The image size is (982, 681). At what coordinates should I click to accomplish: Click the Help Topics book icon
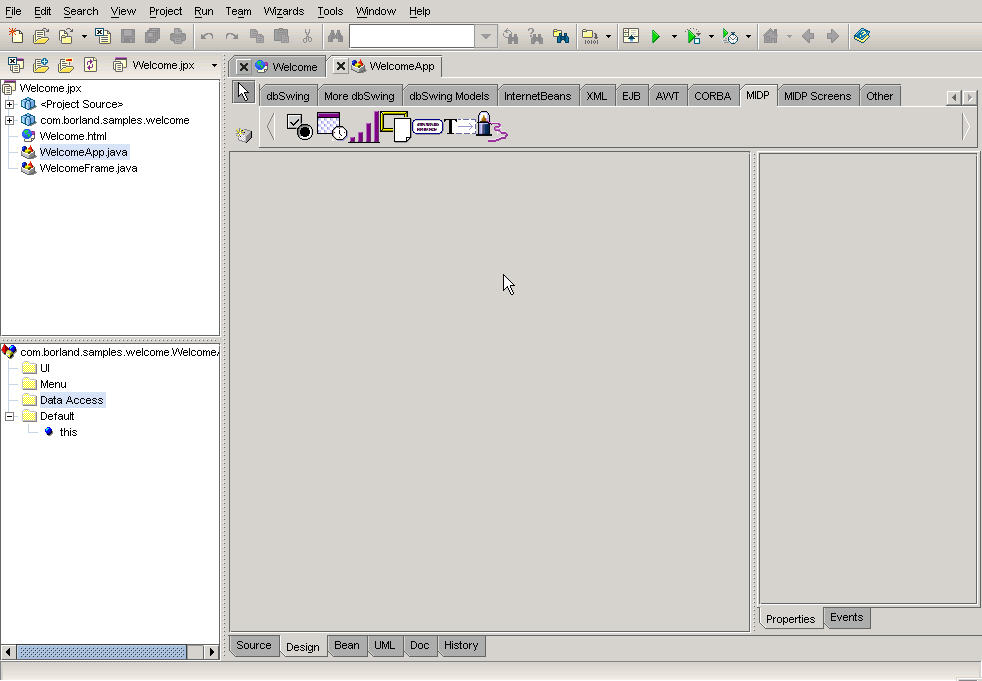coord(862,37)
